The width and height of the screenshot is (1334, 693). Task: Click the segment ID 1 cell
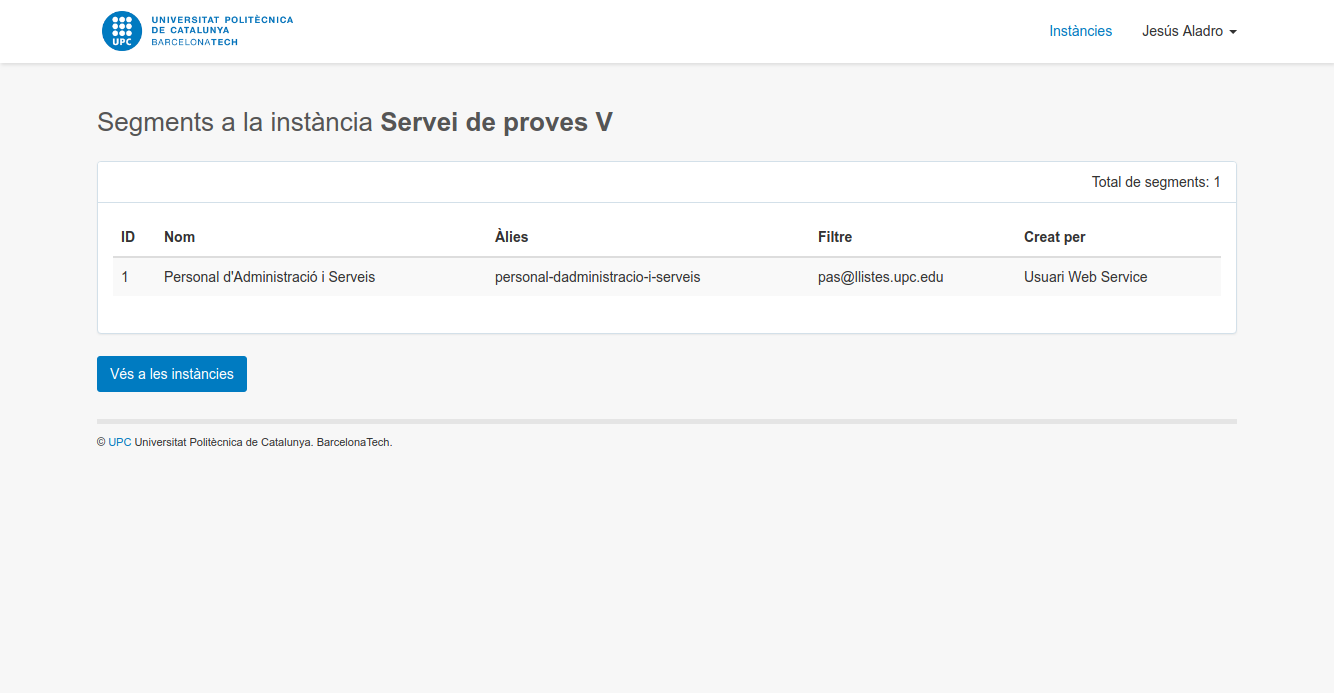pos(125,277)
